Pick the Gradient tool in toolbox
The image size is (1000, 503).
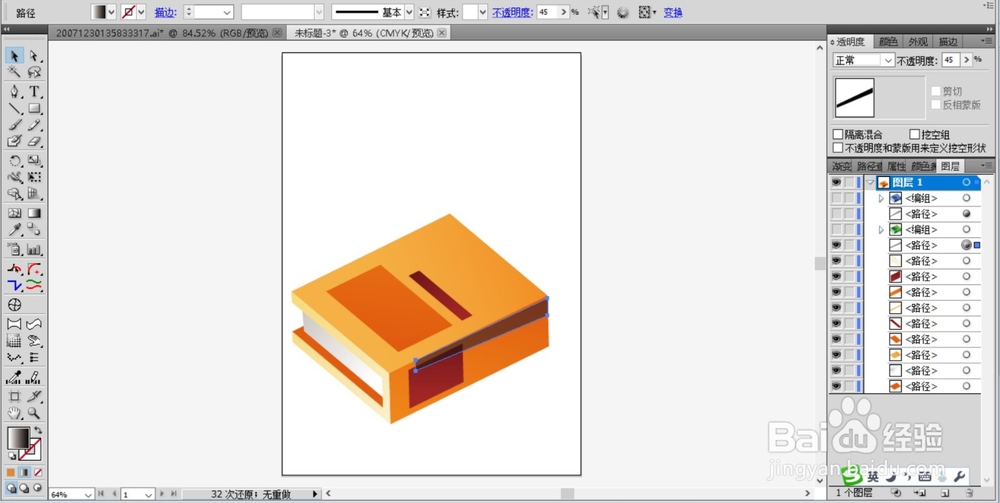[34, 213]
